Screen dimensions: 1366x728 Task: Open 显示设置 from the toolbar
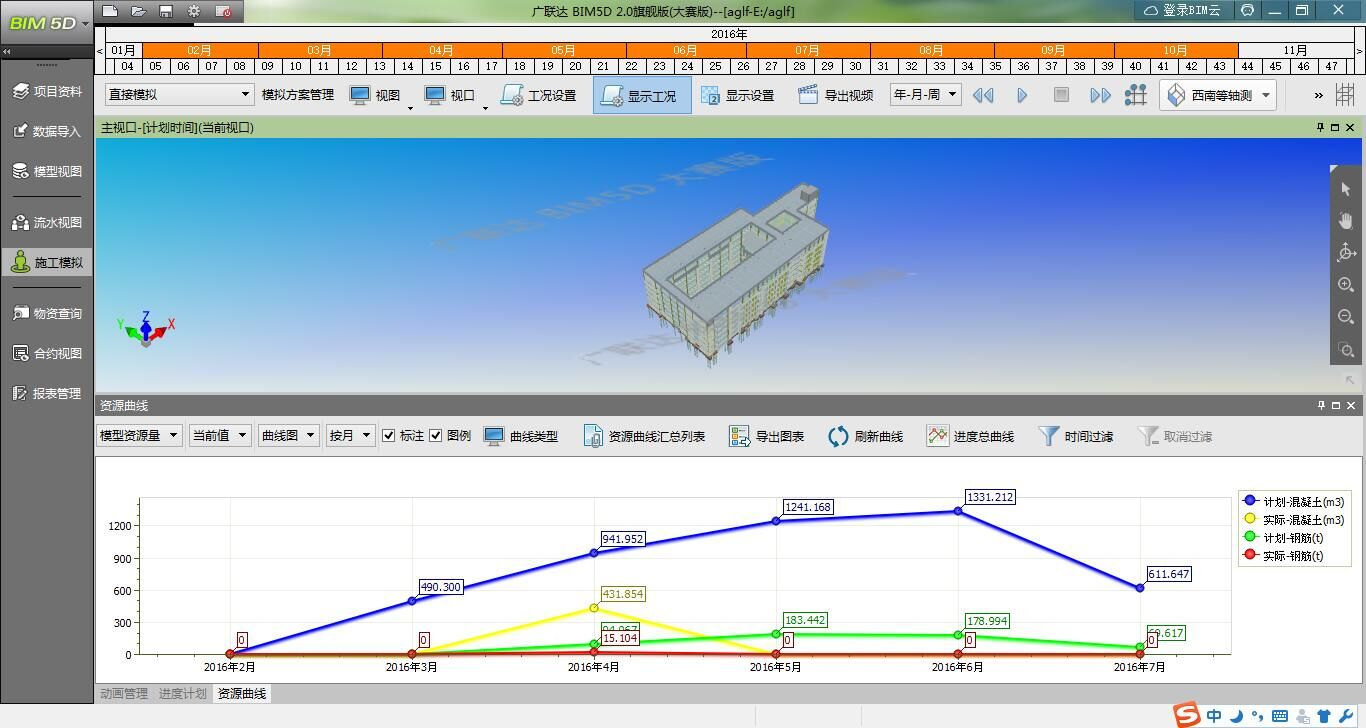pyautogui.click(x=710, y=95)
